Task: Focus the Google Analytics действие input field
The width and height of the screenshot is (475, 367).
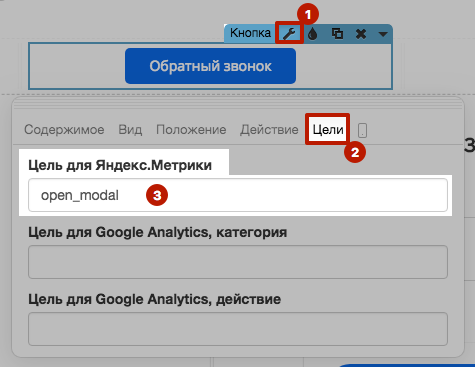Action: tap(238, 329)
